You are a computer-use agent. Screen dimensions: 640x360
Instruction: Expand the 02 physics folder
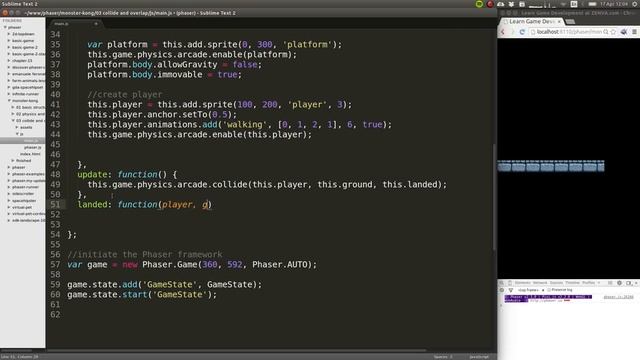13,114
